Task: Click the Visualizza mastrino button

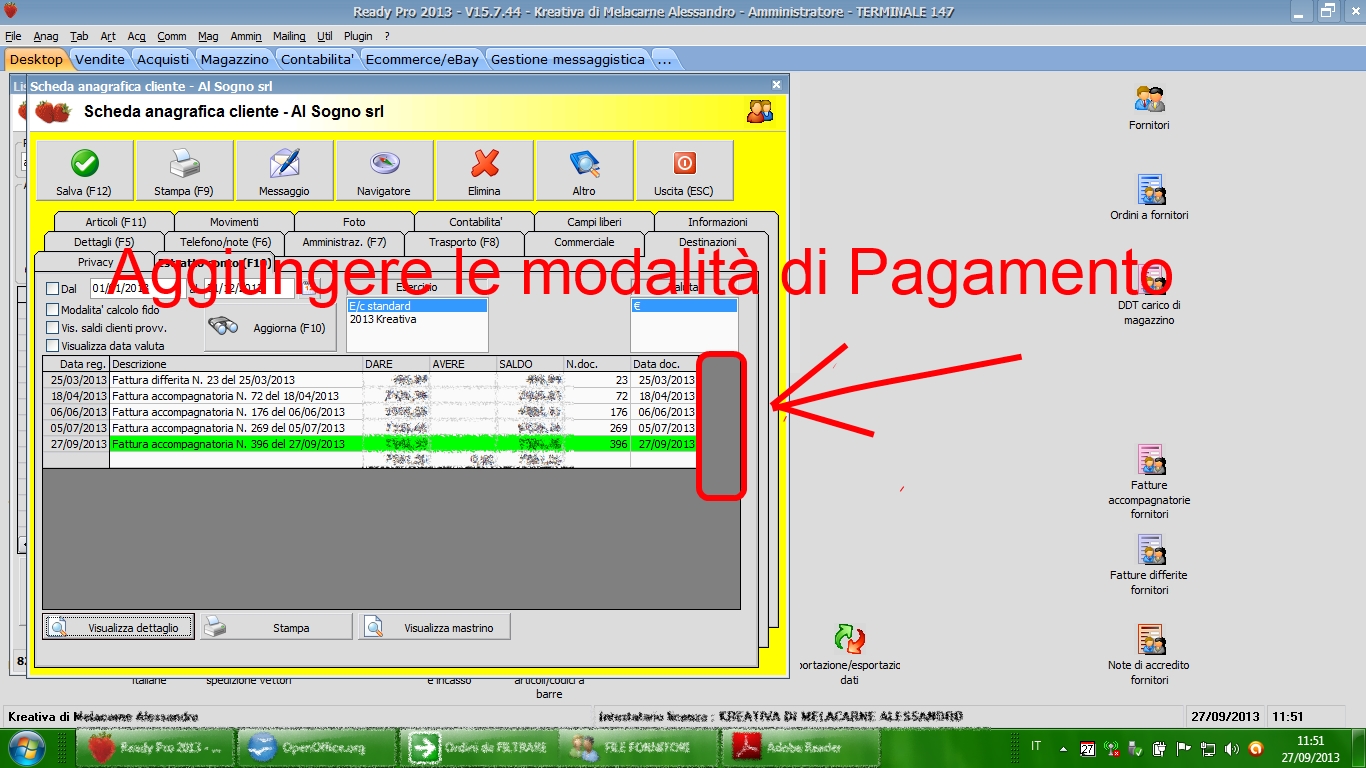Action: click(x=435, y=628)
